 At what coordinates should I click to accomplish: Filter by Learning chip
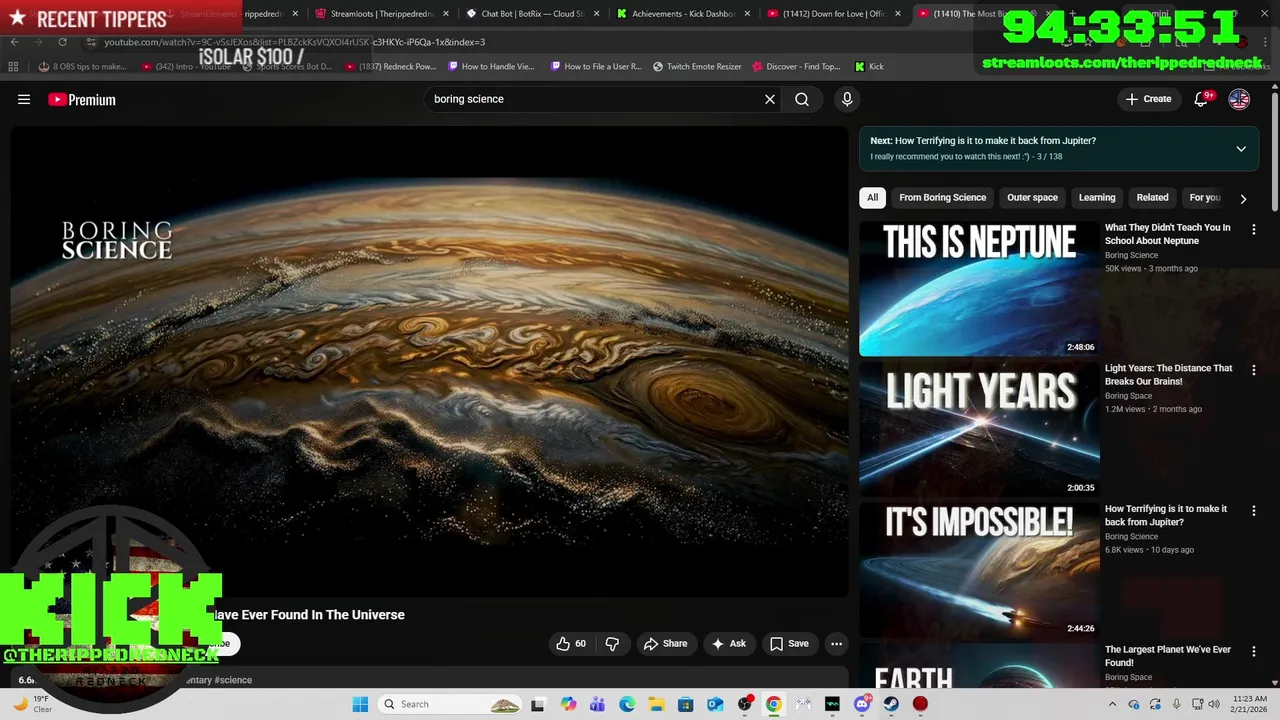pos(1096,198)
